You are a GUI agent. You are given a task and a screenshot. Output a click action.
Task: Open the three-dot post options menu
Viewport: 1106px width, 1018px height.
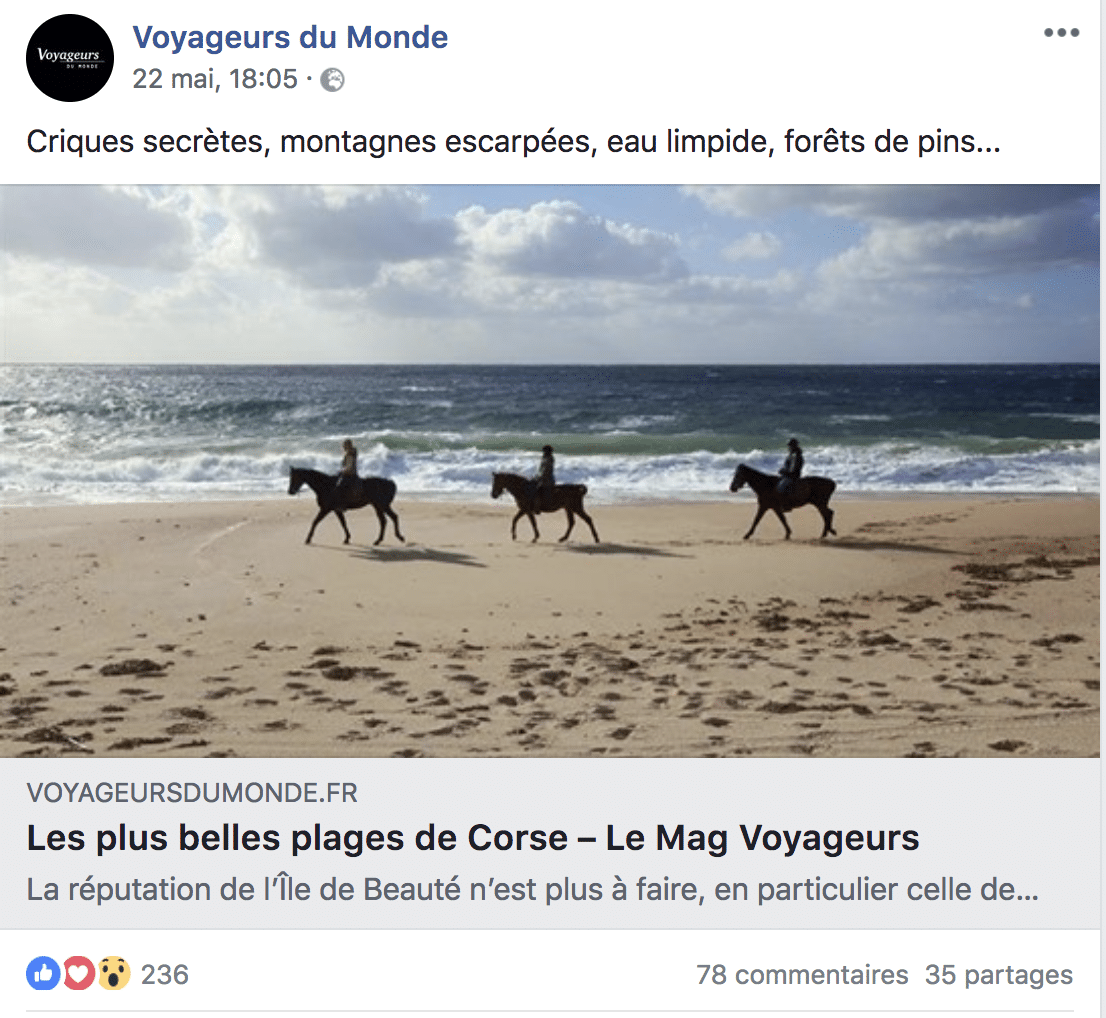[1062, 32]
